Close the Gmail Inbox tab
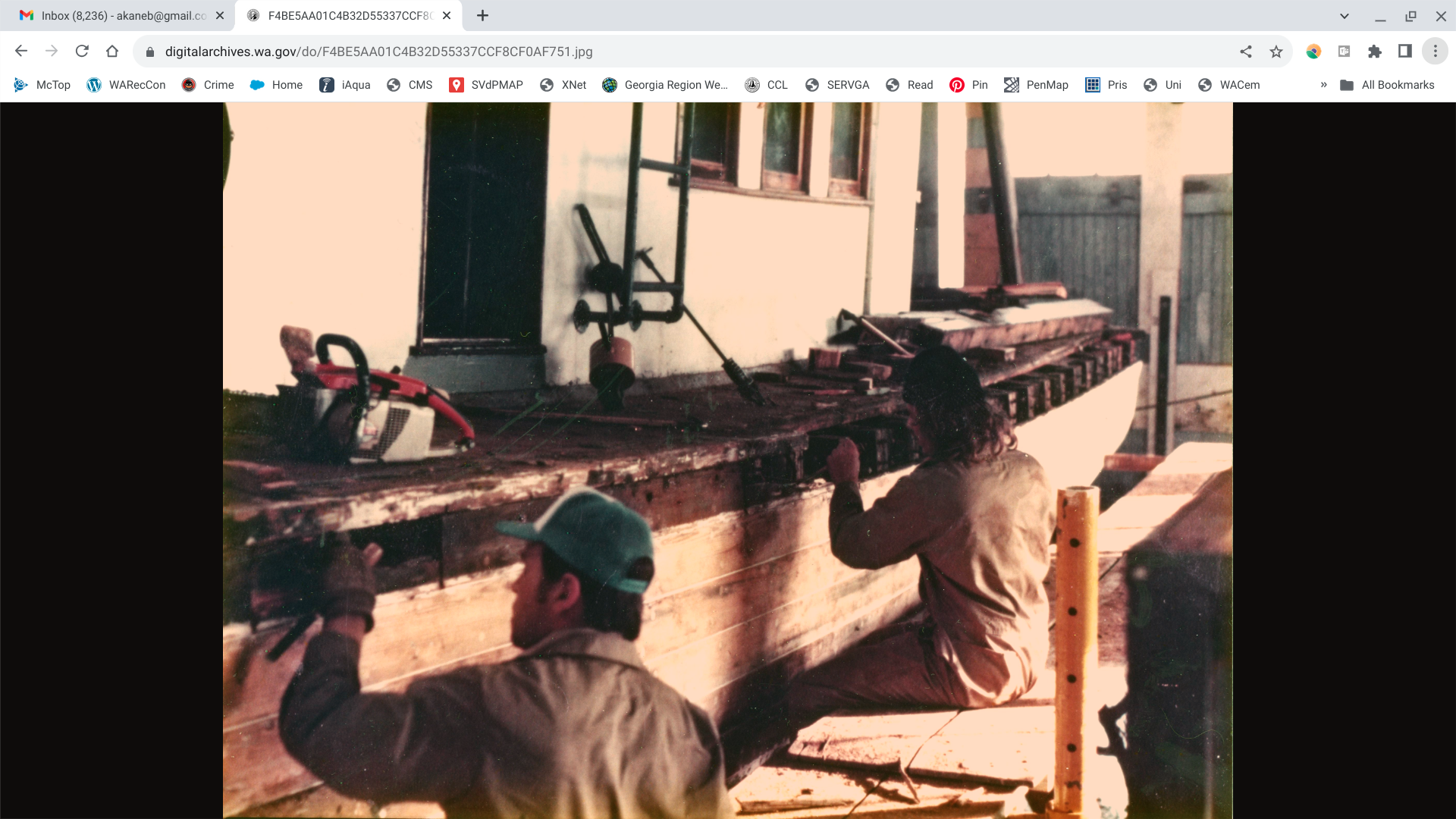The image size is (1456, 819). point(220,16)
